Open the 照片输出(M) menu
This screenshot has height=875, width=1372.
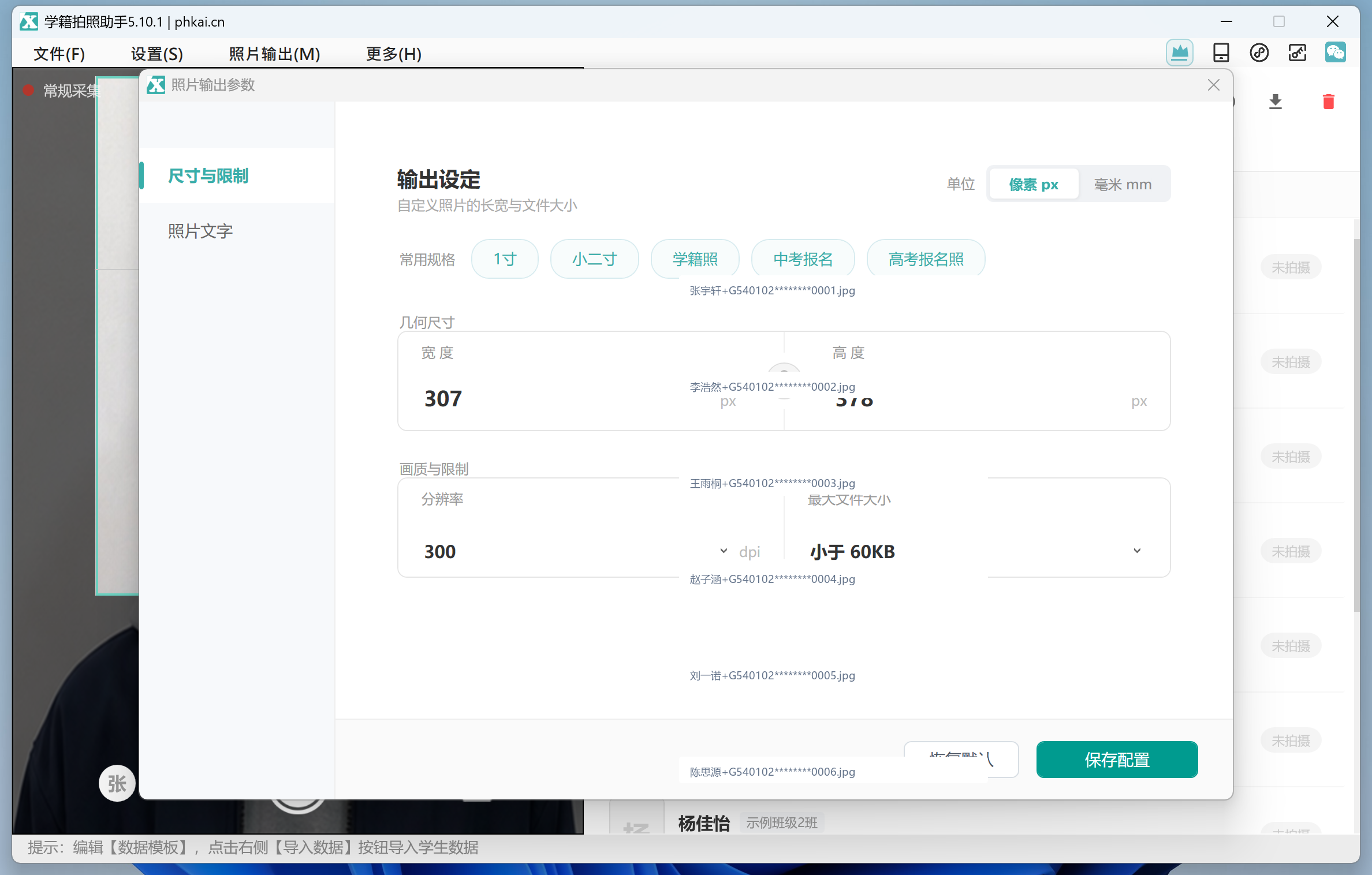point(274,54)
